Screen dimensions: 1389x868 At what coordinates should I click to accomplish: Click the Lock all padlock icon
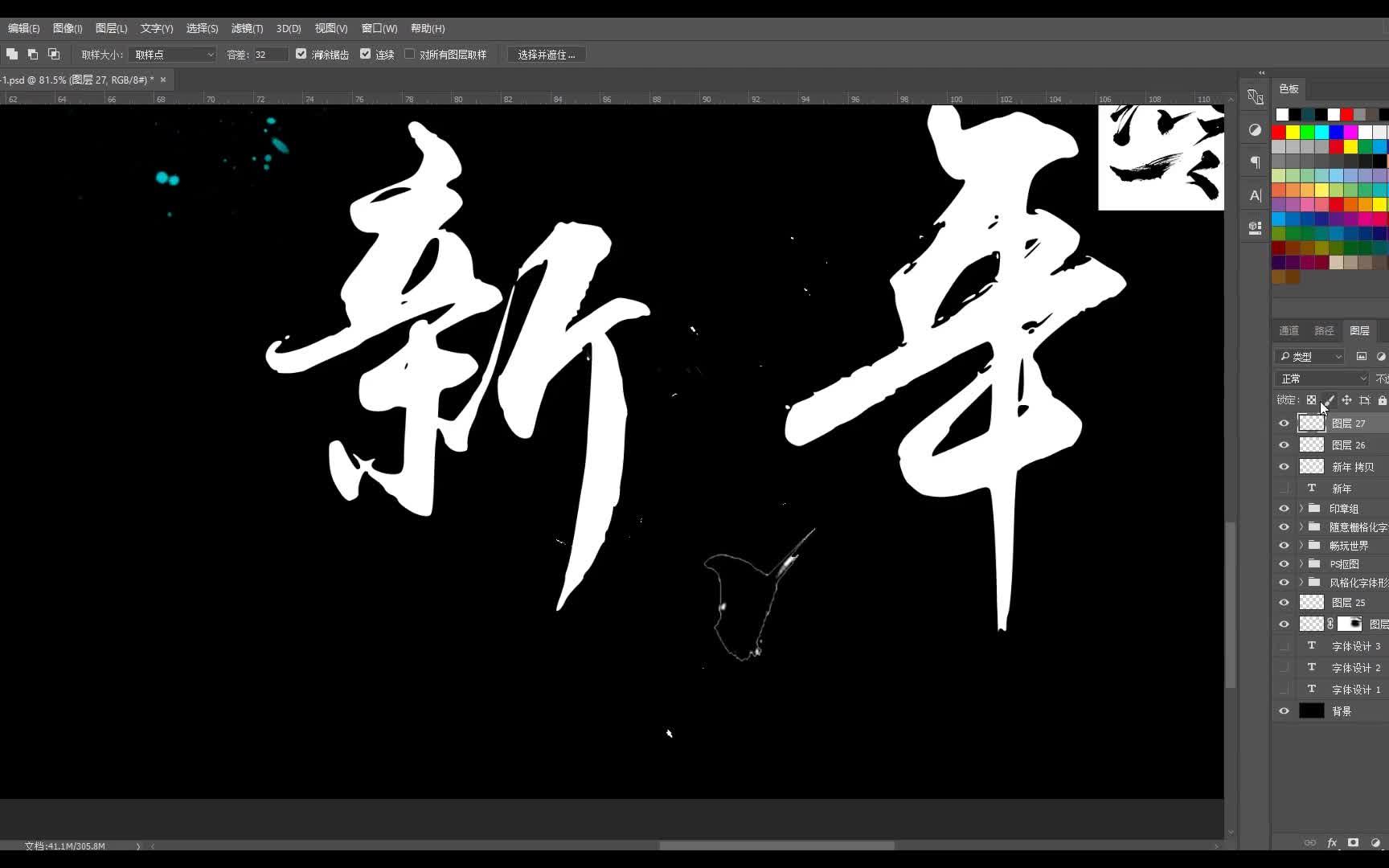(1383, 399)
